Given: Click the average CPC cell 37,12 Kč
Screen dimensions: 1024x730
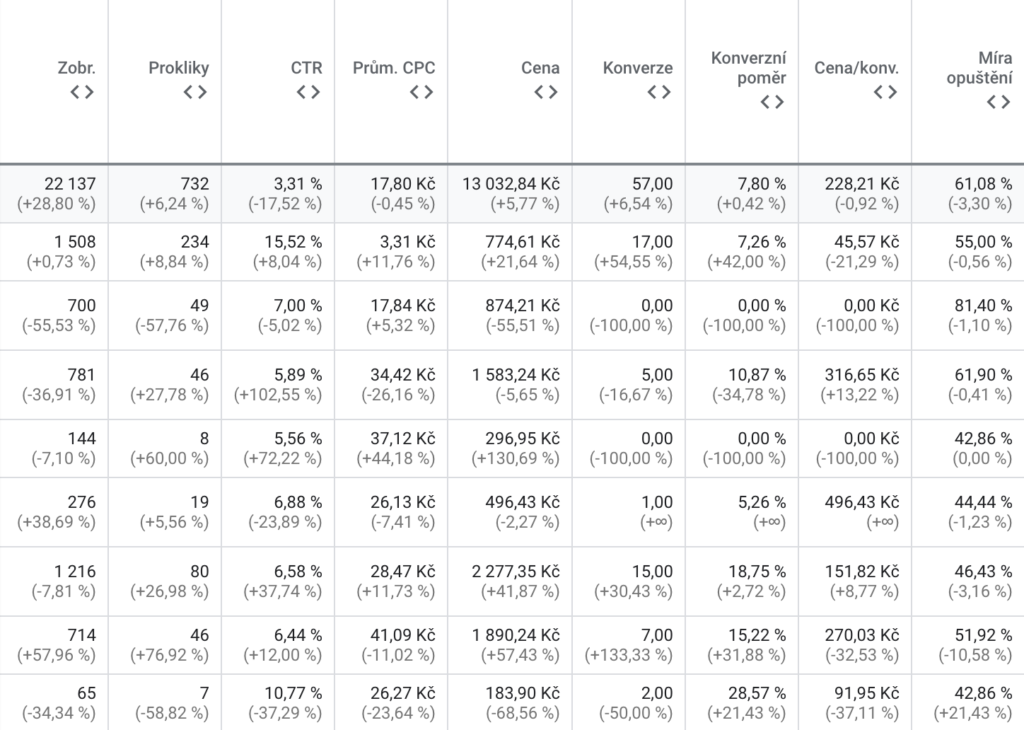Looking at the screenshot, I should 403,438.
